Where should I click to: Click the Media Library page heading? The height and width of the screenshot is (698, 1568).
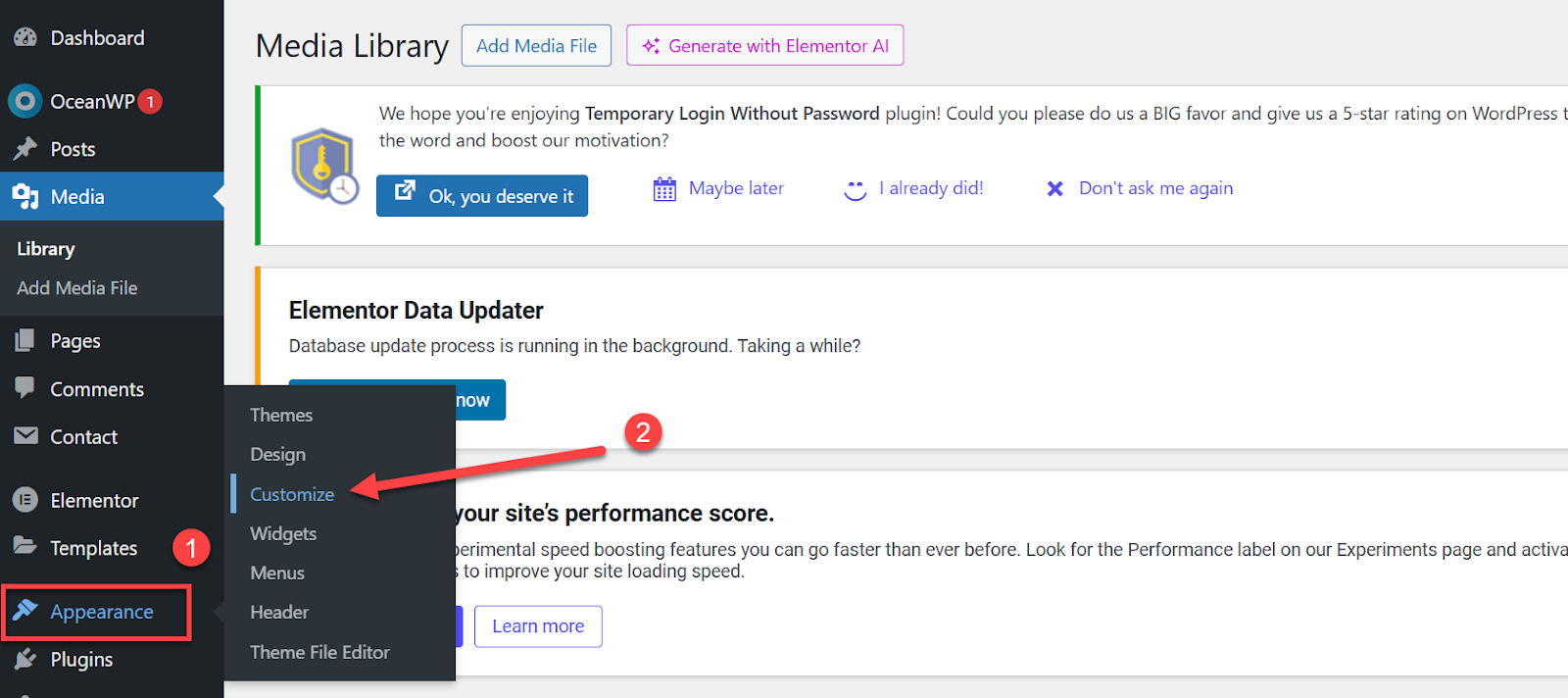pyautogui.click(x=352, y=46)
